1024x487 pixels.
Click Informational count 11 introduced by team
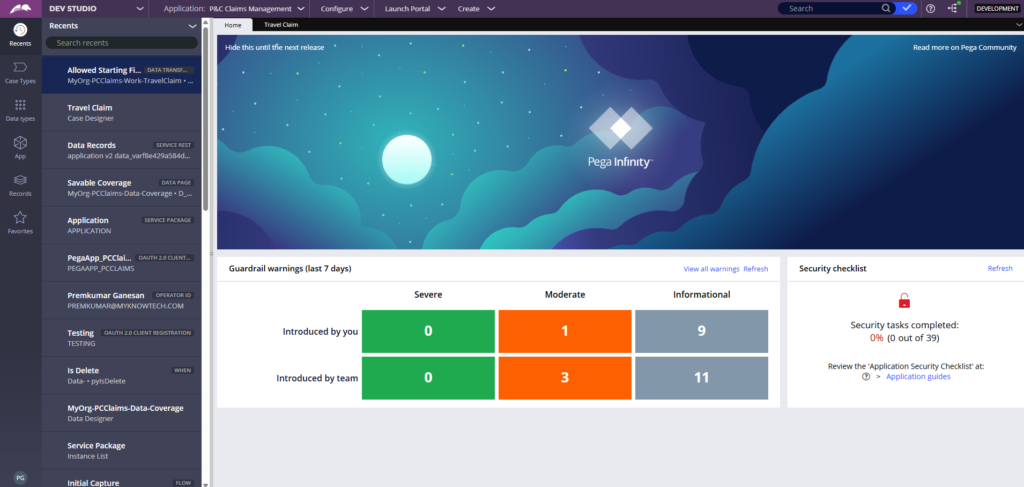click(701, 378)
